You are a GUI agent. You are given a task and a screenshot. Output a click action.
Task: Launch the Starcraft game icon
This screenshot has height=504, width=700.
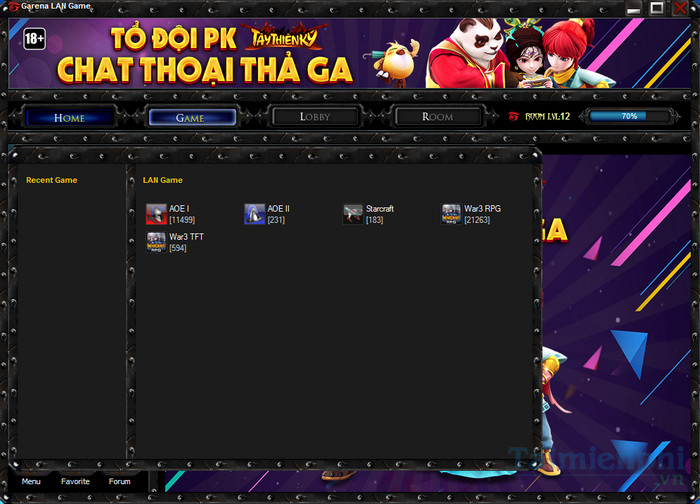click(353, 214)
